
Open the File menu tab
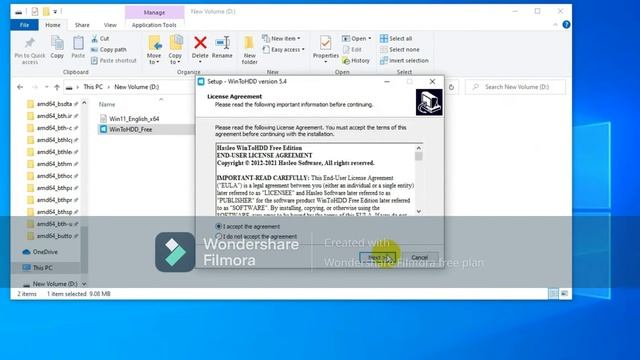click(24, 25)
